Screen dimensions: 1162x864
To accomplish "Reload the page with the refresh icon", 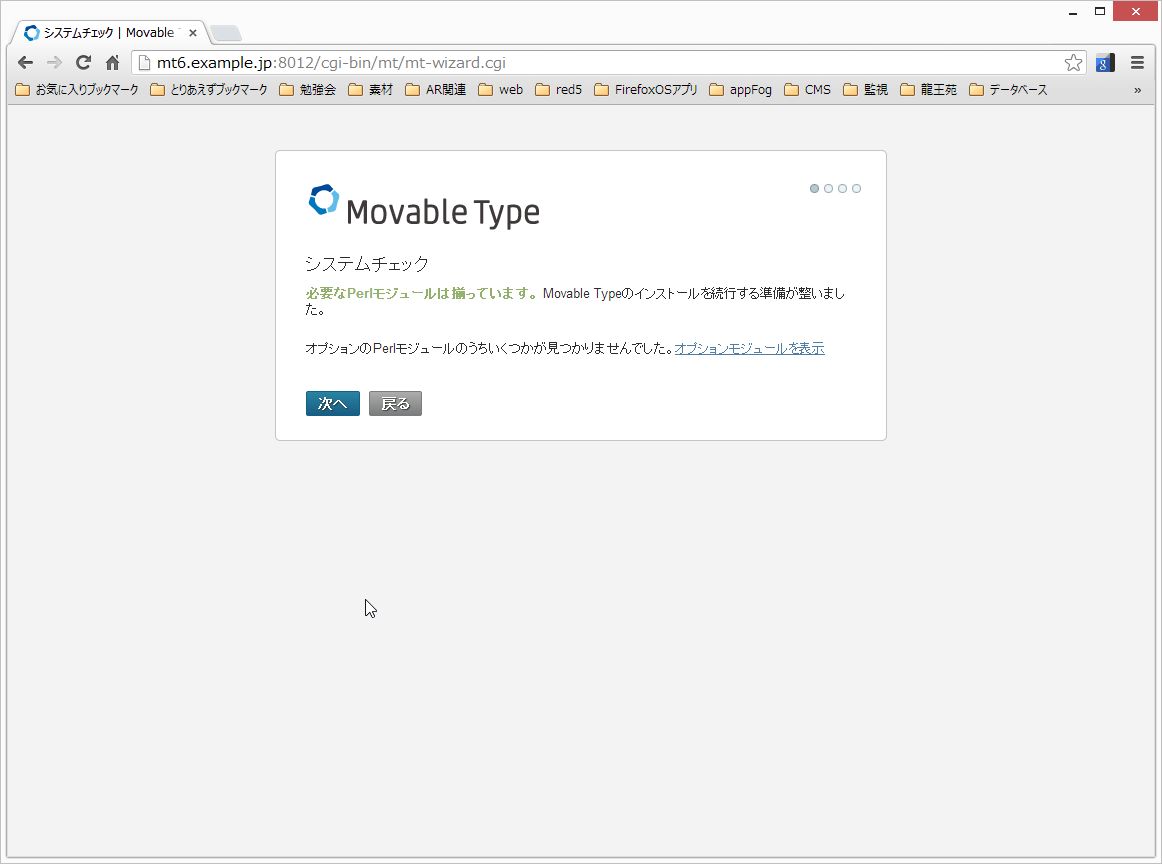I will point(84,63).
